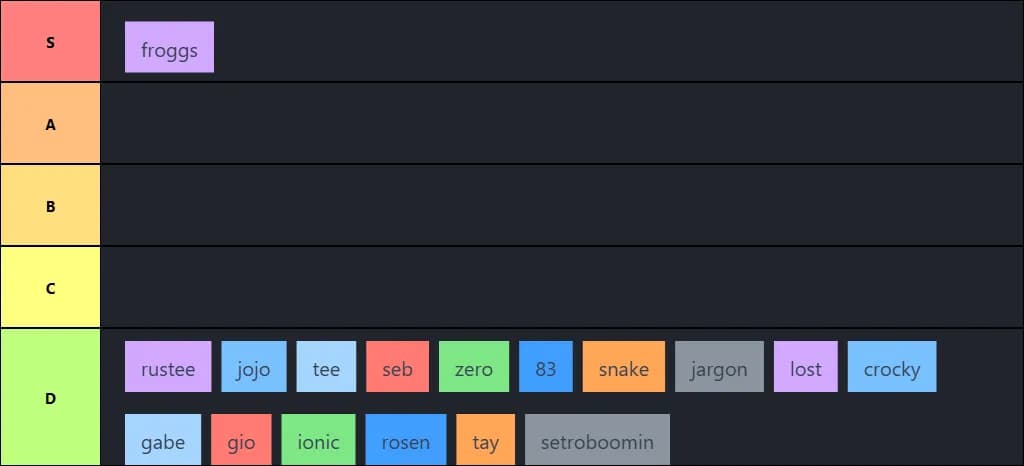Click the green ionic tile
The height and width of the screenshot is (466, 1024).
[319, 440]
